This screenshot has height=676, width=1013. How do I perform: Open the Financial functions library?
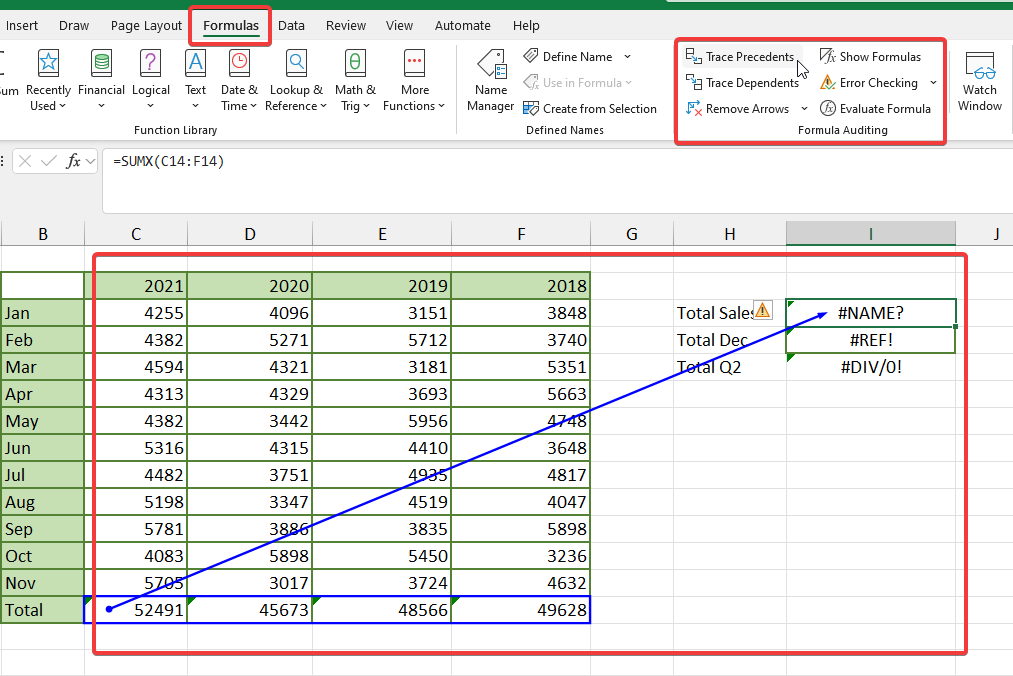coord(101,66)
